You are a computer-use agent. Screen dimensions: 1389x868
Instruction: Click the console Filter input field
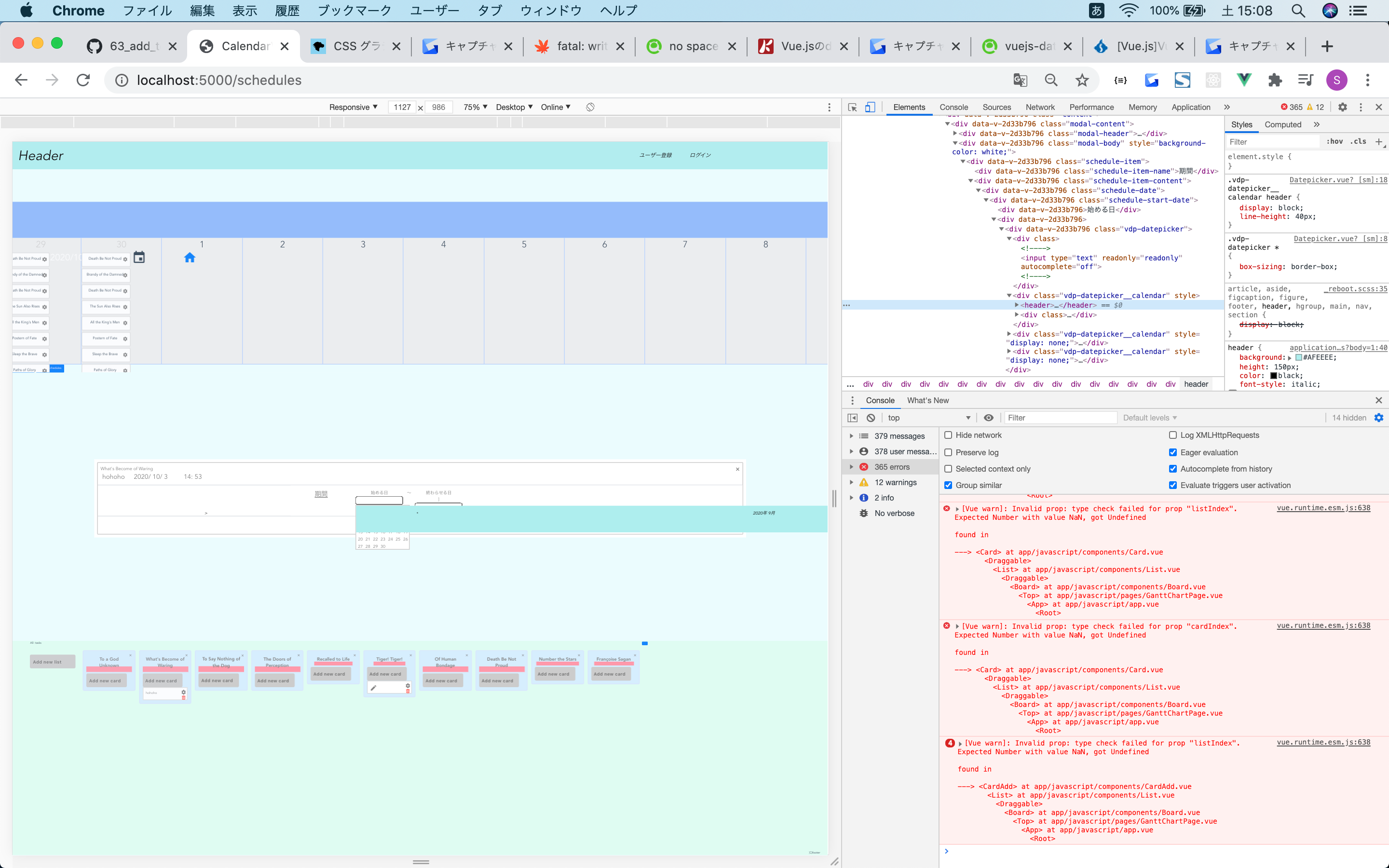pos(1060,417)
